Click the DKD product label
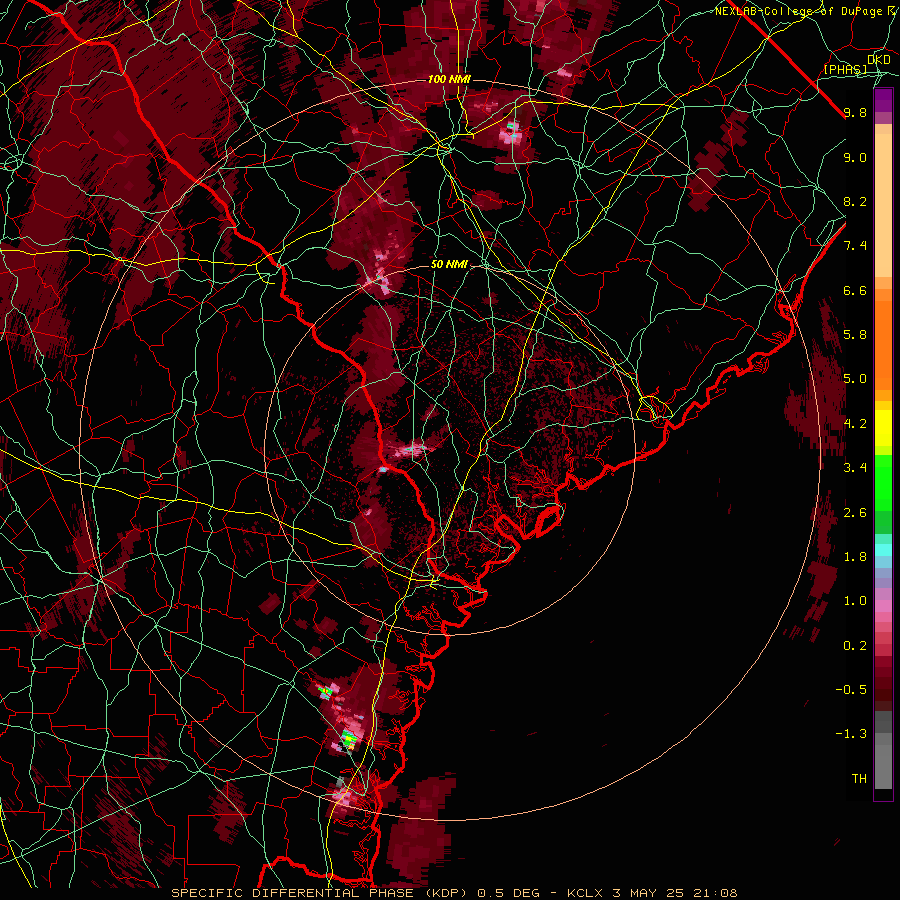 (879, 60)
